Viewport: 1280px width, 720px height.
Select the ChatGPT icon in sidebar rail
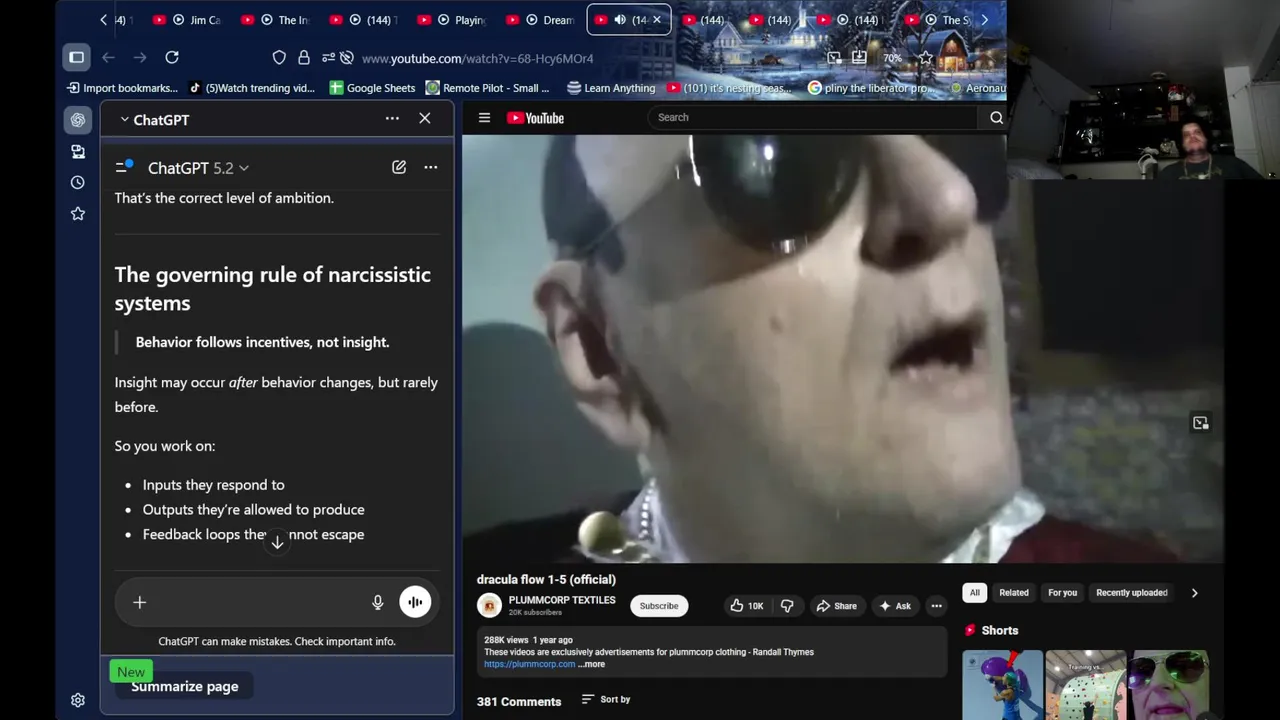(x=78, y=120)
